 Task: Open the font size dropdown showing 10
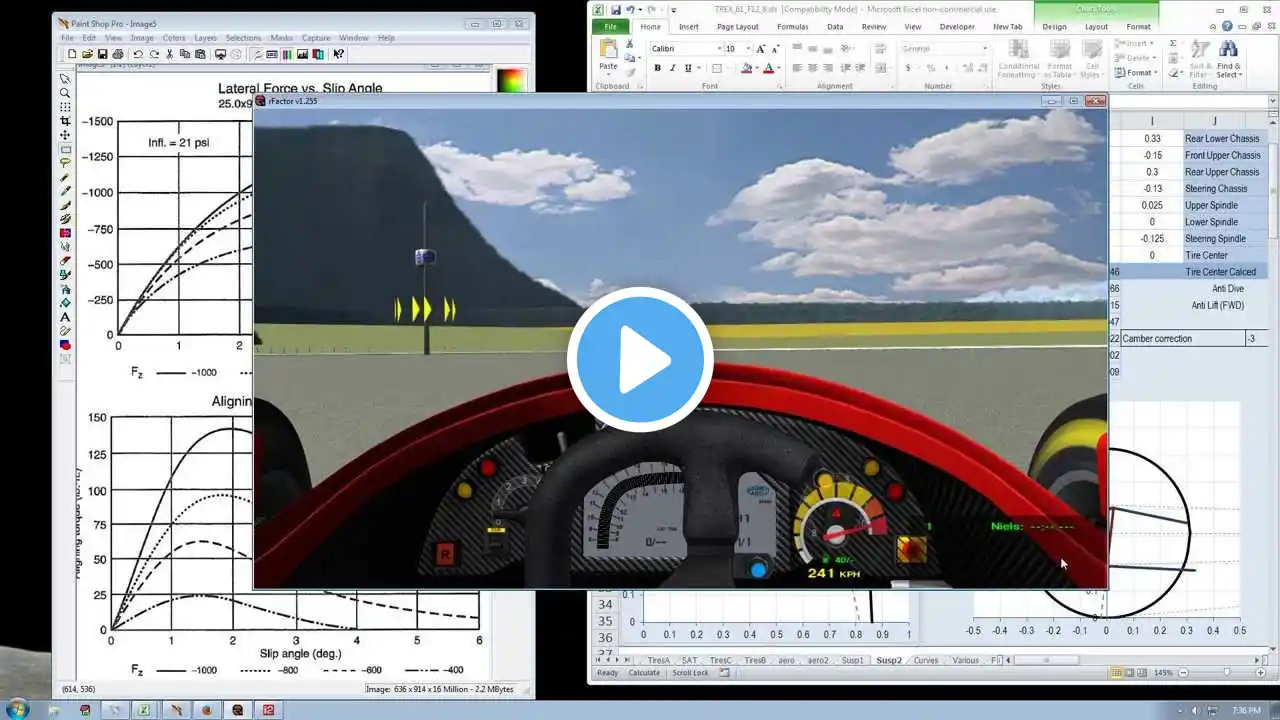click(745, 49)
